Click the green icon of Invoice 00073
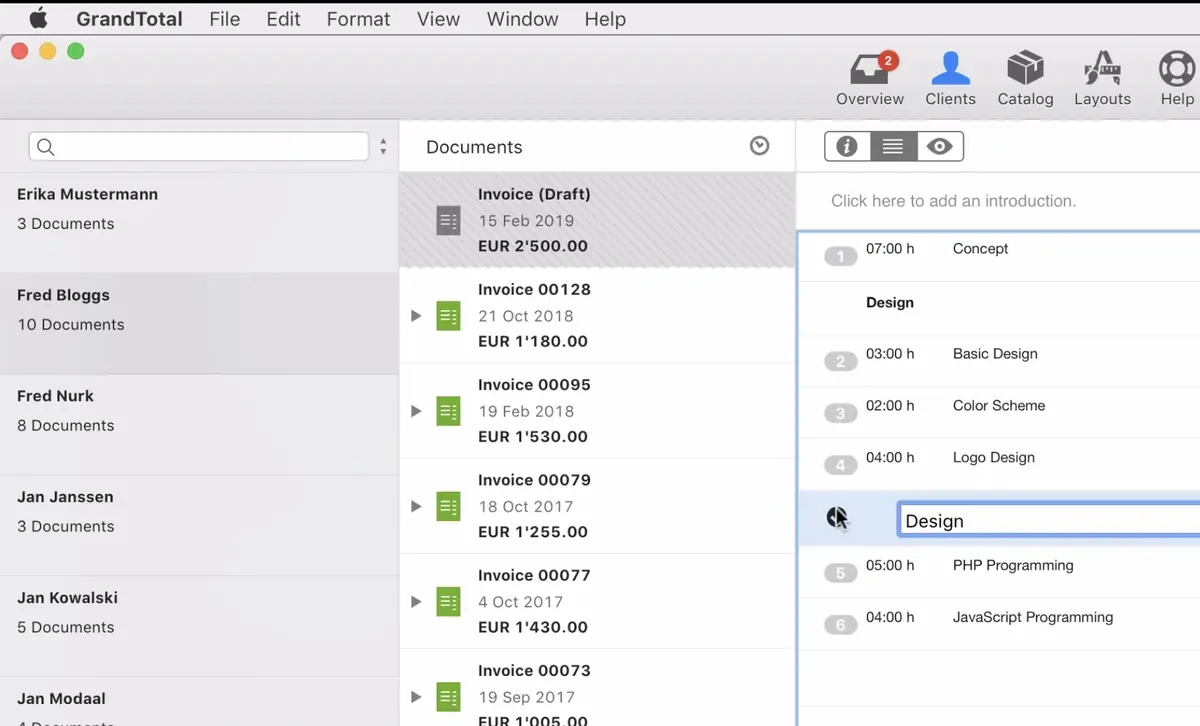The image size is (1200, 726). (x=449, y=697)
